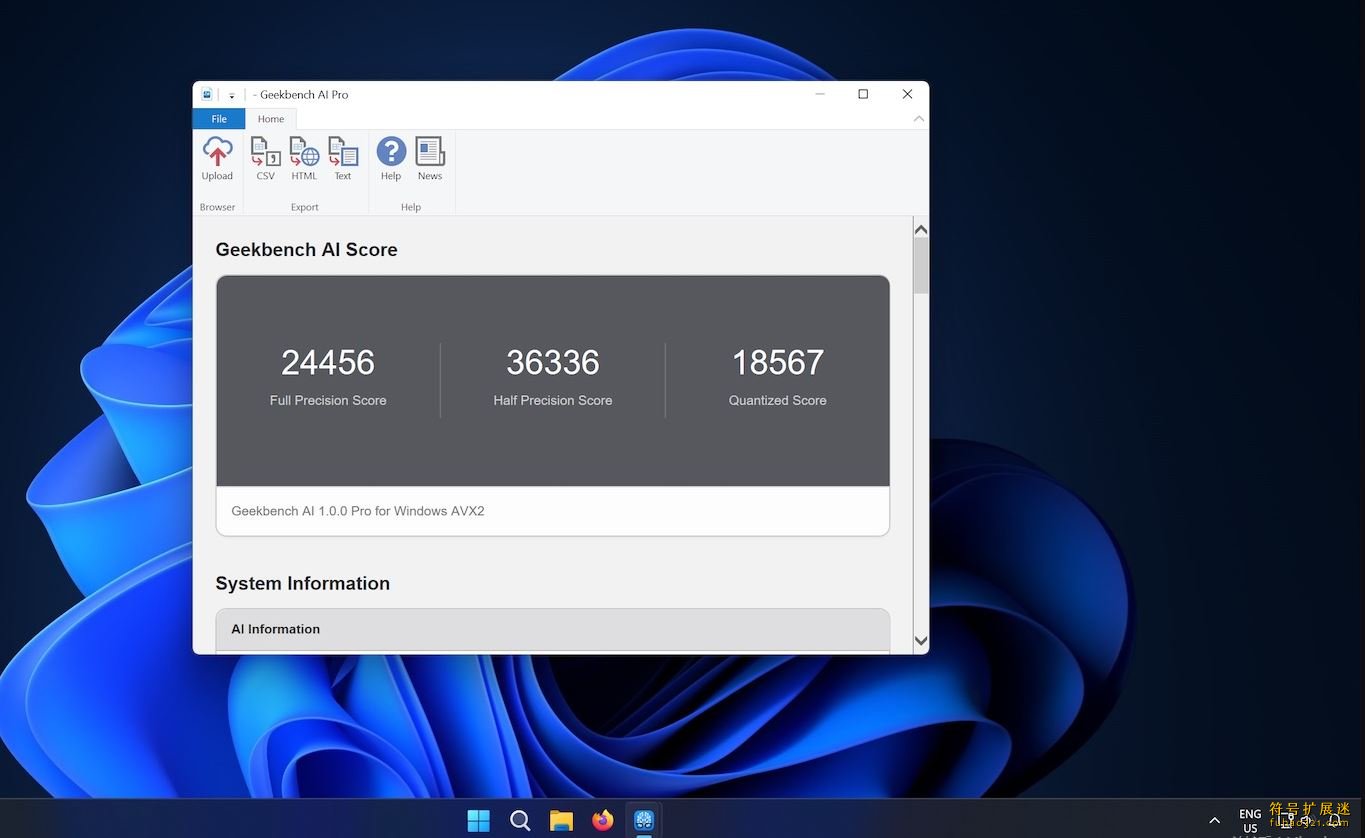Image resolution: width=1365 pixels, height=838 pixels.
Task: Click the Geekbench AI Score heading
Action: pos(306,250)
